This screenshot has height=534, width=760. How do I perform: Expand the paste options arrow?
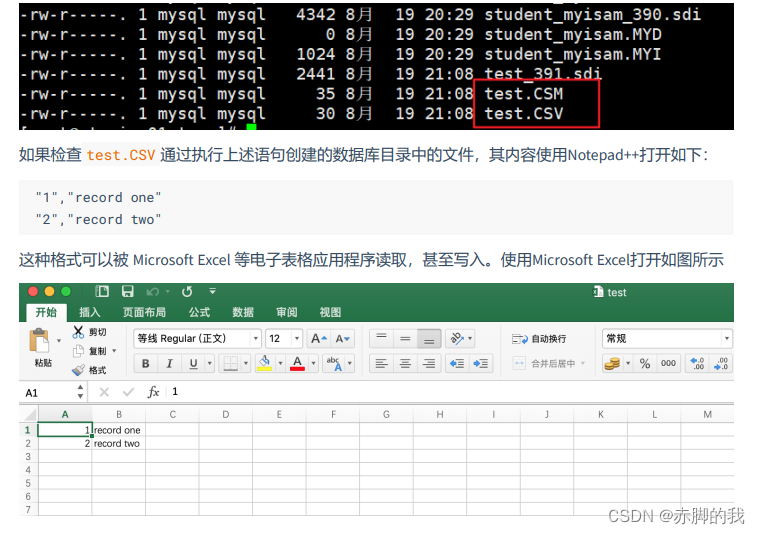point(59,341)
